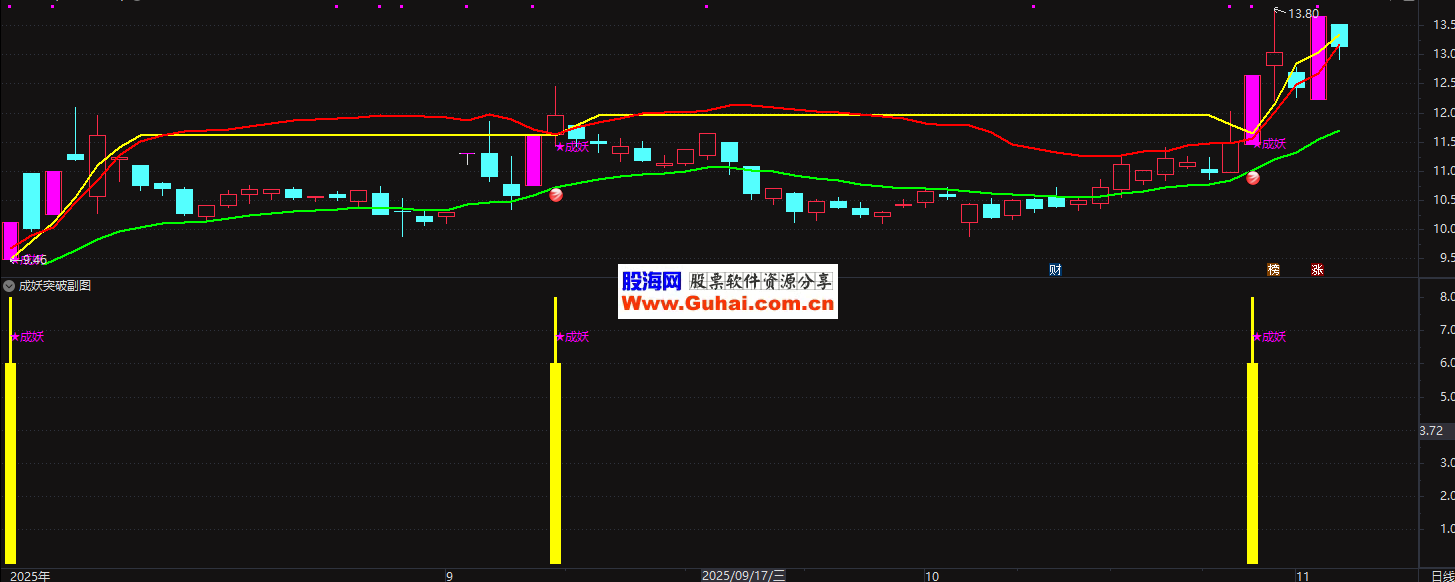
Task: Open the Www.Guhai.com.cn link
Action: pyautogui.click(x=729, y=304)
